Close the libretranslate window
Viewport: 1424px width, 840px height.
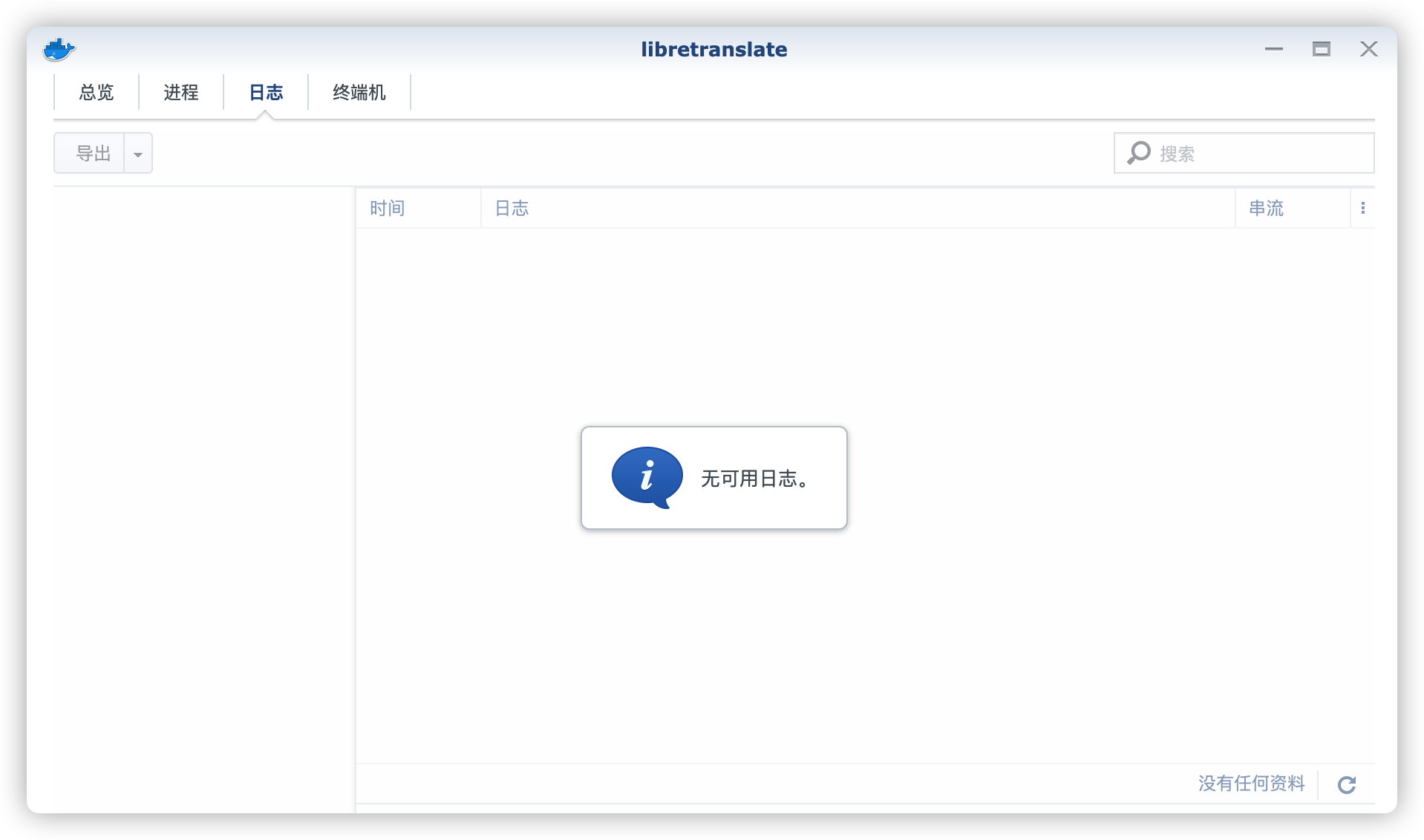[x=1369, y=49]
